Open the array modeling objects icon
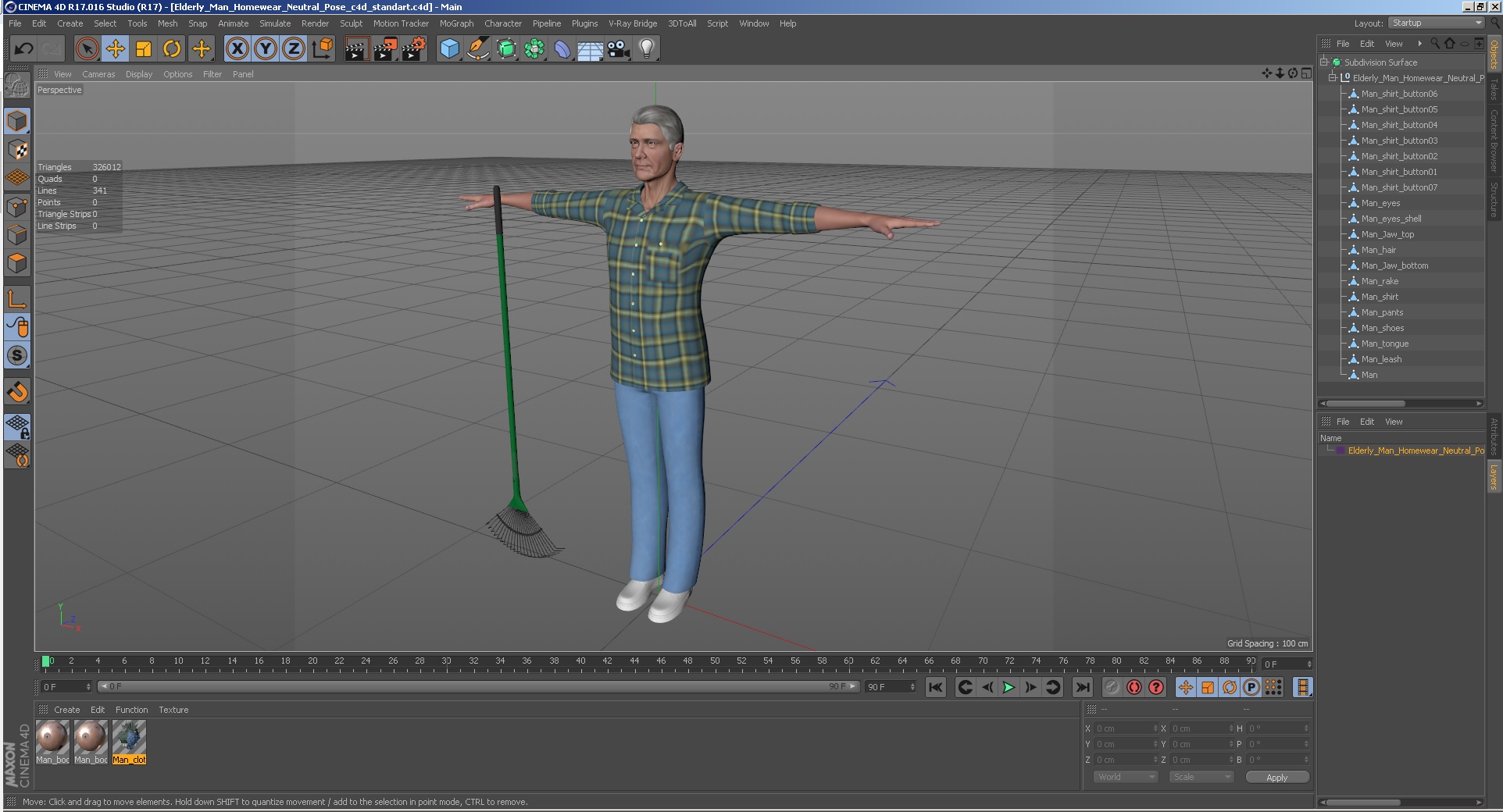This screenshot has height=812, width=1503. pos(534,49)
